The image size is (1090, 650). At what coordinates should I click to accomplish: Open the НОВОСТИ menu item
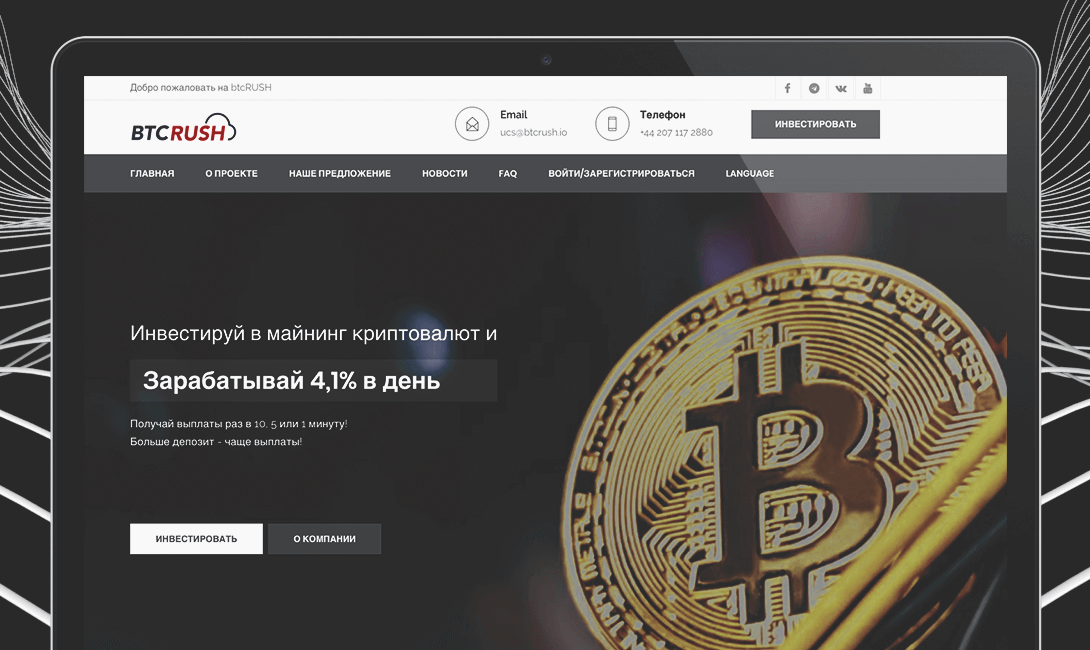point(445,174)
